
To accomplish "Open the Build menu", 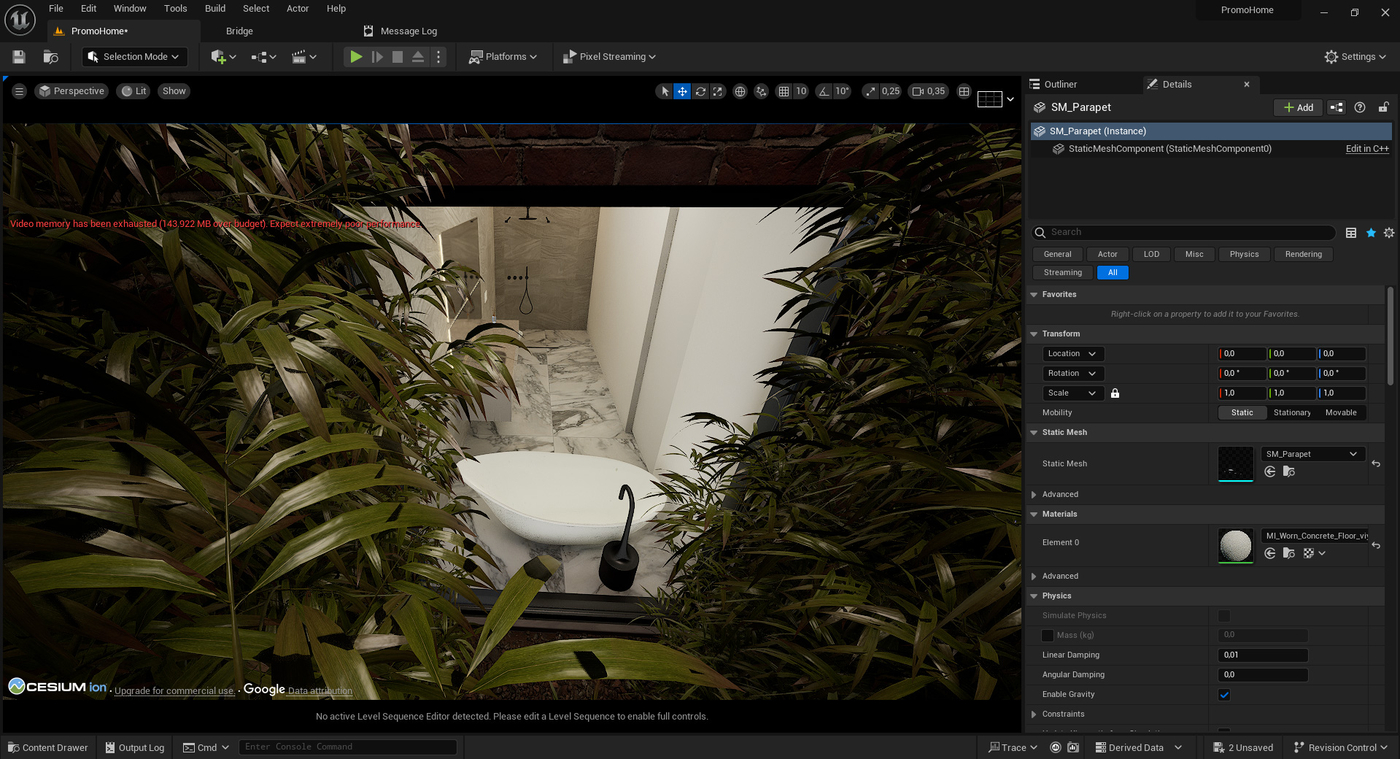I will tap(215, 8).
